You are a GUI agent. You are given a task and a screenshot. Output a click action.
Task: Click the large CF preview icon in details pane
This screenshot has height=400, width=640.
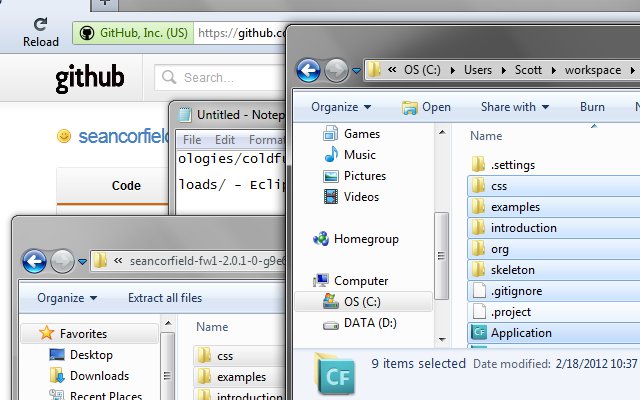[335, 375]
